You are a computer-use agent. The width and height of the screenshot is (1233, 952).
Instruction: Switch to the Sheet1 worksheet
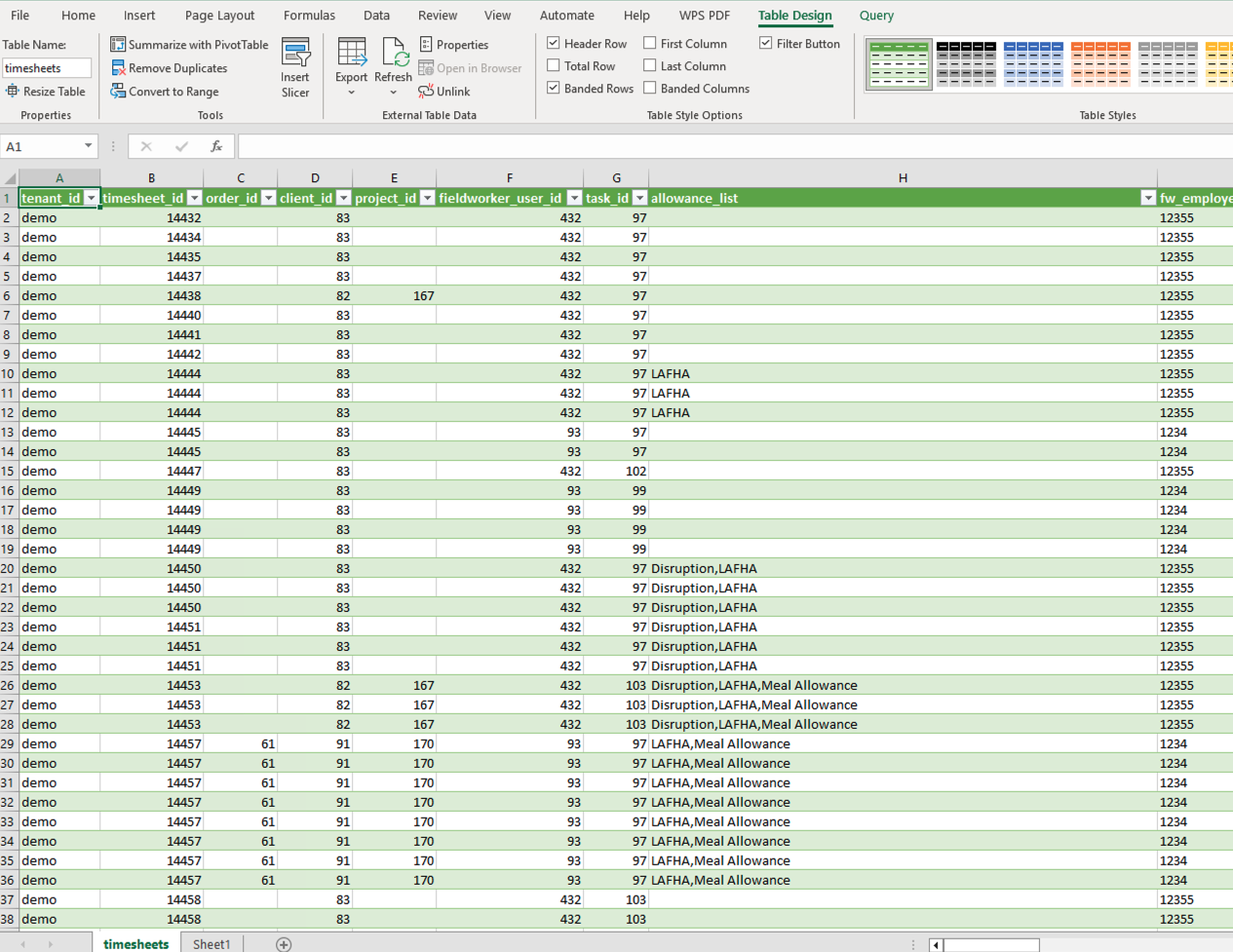point(211,943)
